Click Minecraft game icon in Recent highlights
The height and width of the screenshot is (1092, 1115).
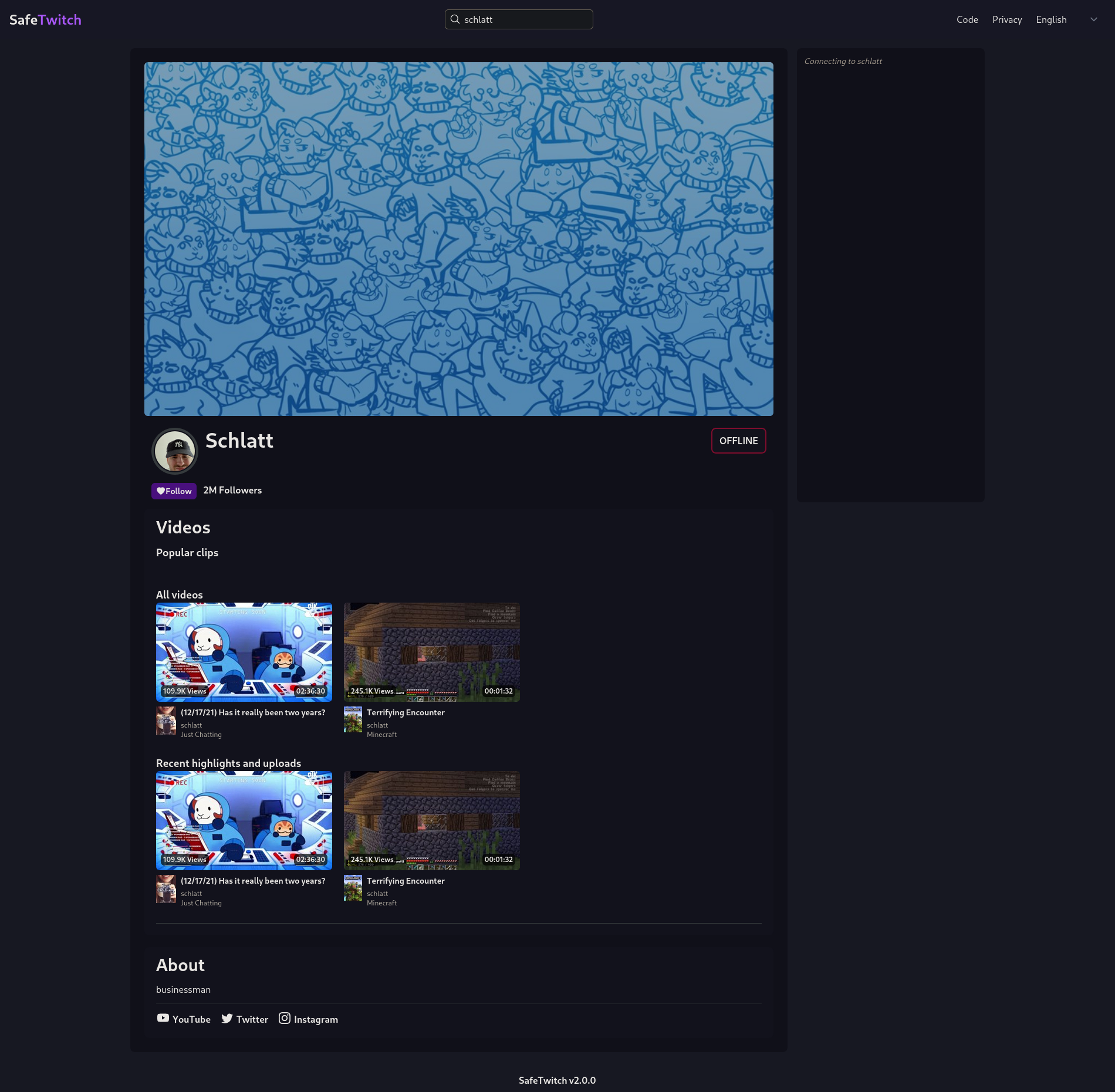(x=353, y=888)
